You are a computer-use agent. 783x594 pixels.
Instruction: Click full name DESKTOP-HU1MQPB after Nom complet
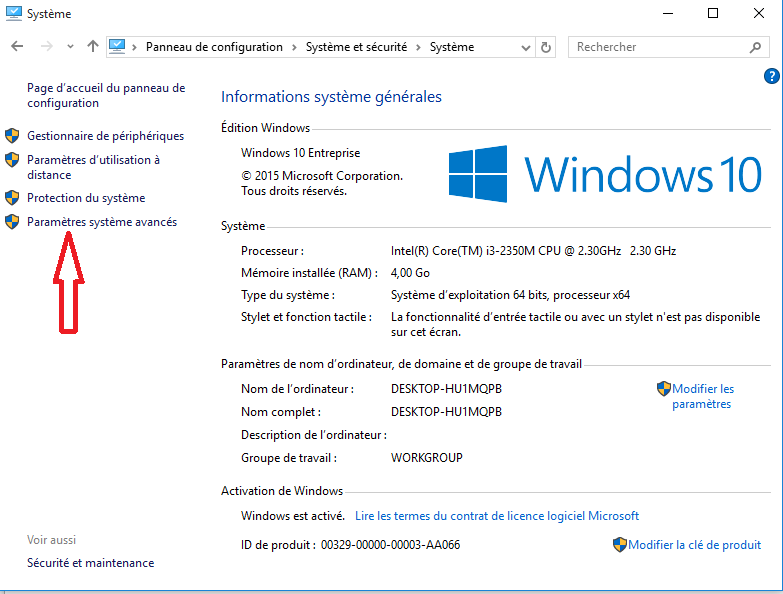(x=446, y=412)
